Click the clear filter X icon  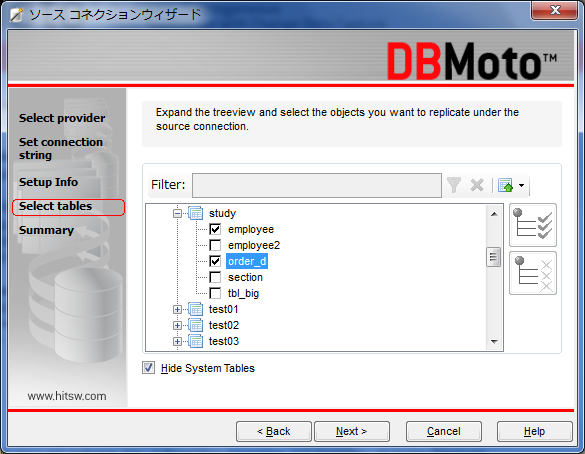coord(477,185)
